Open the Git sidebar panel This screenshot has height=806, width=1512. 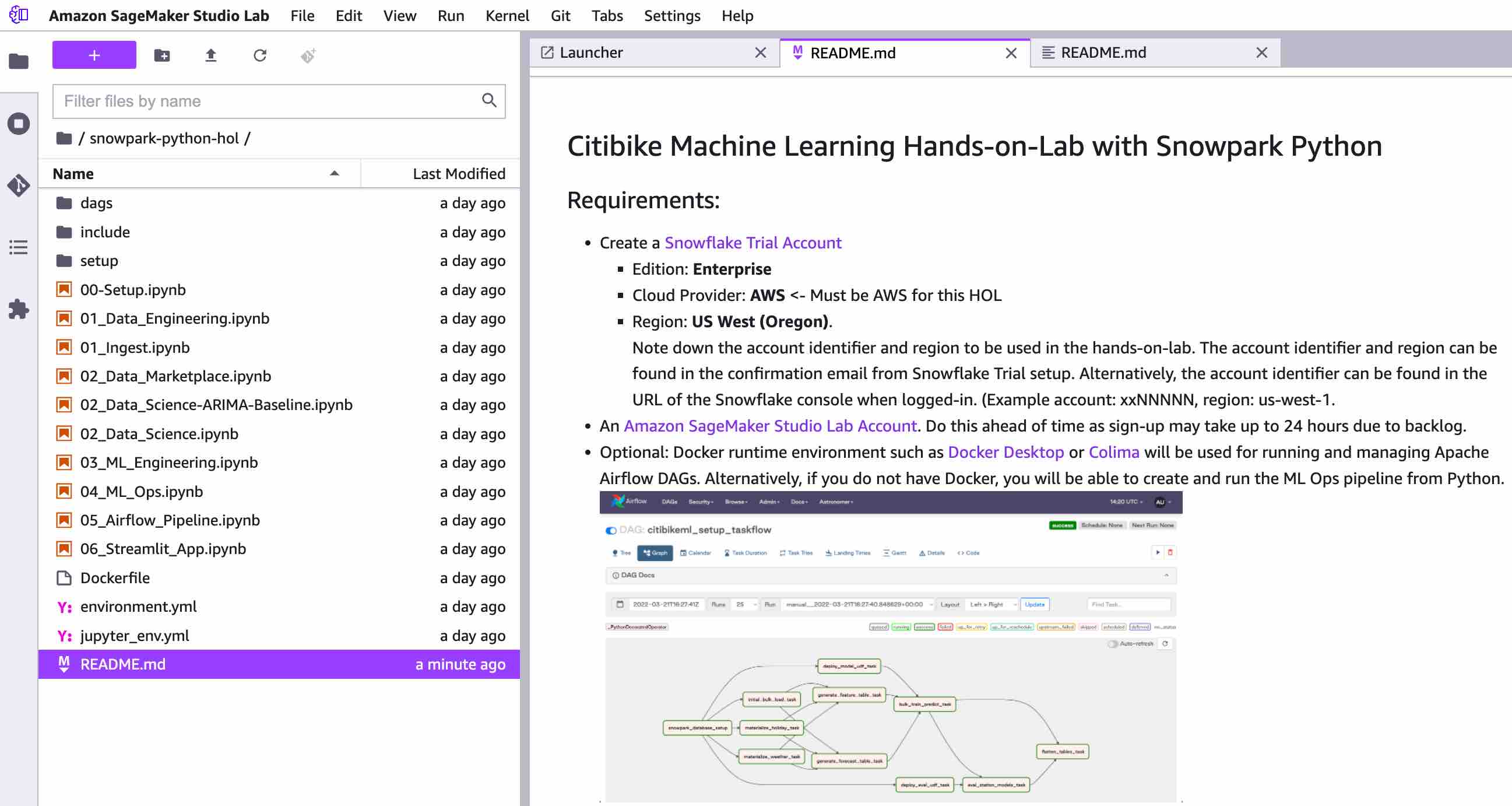tap(19, 185)
